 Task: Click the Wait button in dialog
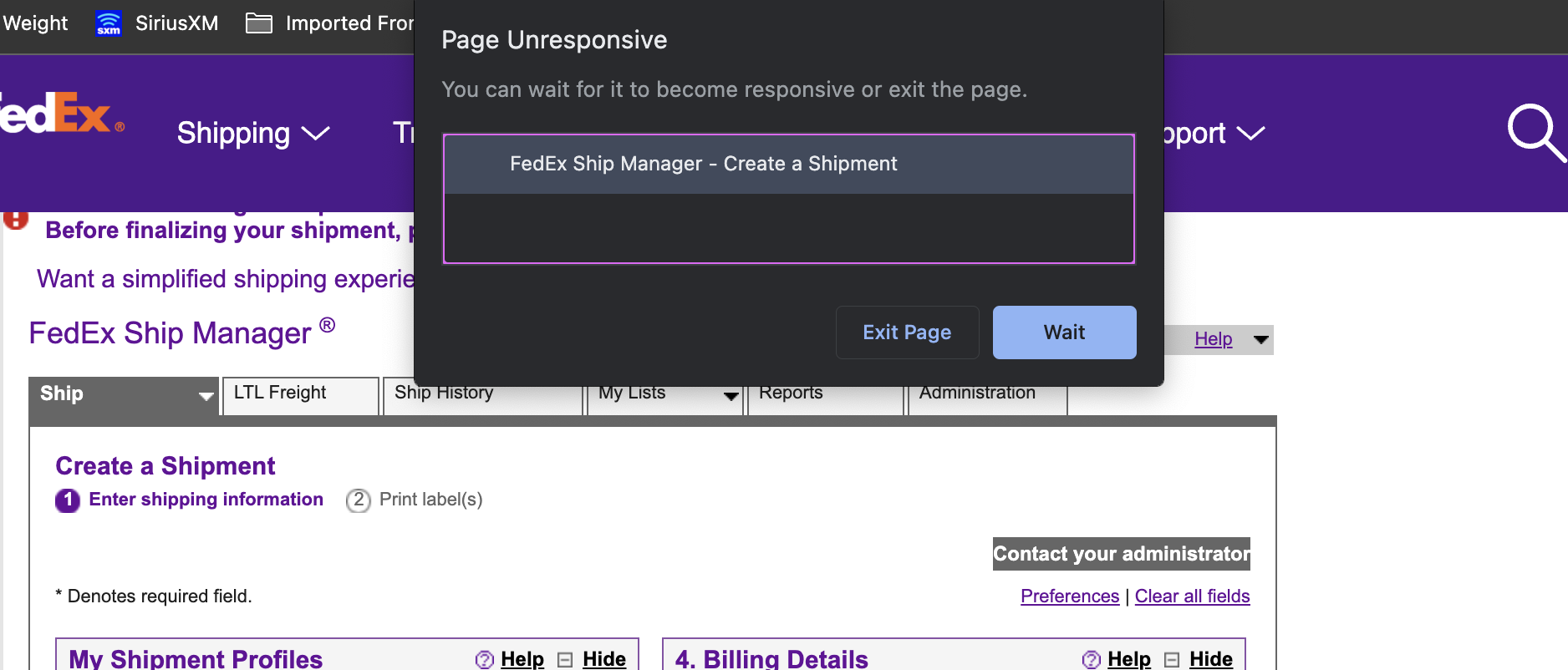[1063, 332]
